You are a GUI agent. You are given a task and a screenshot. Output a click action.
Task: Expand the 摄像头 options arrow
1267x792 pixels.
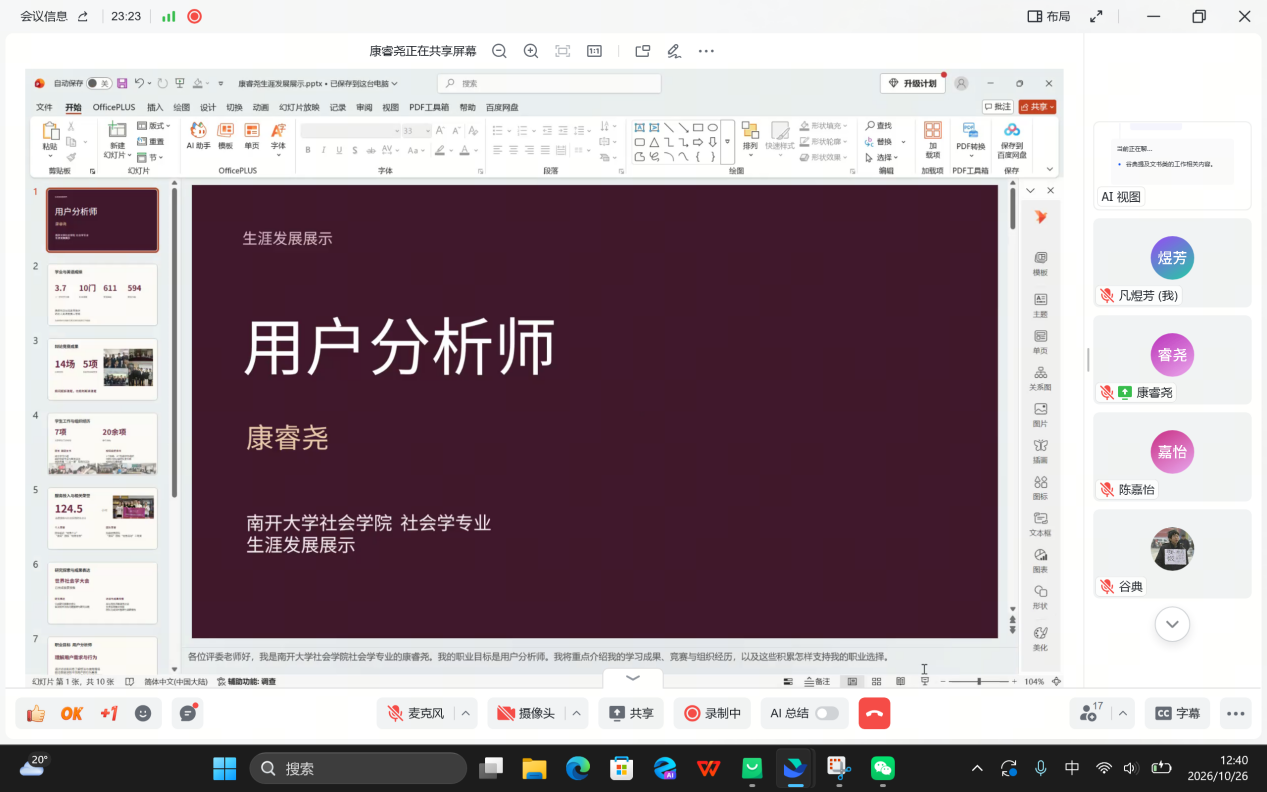[576, 713]
